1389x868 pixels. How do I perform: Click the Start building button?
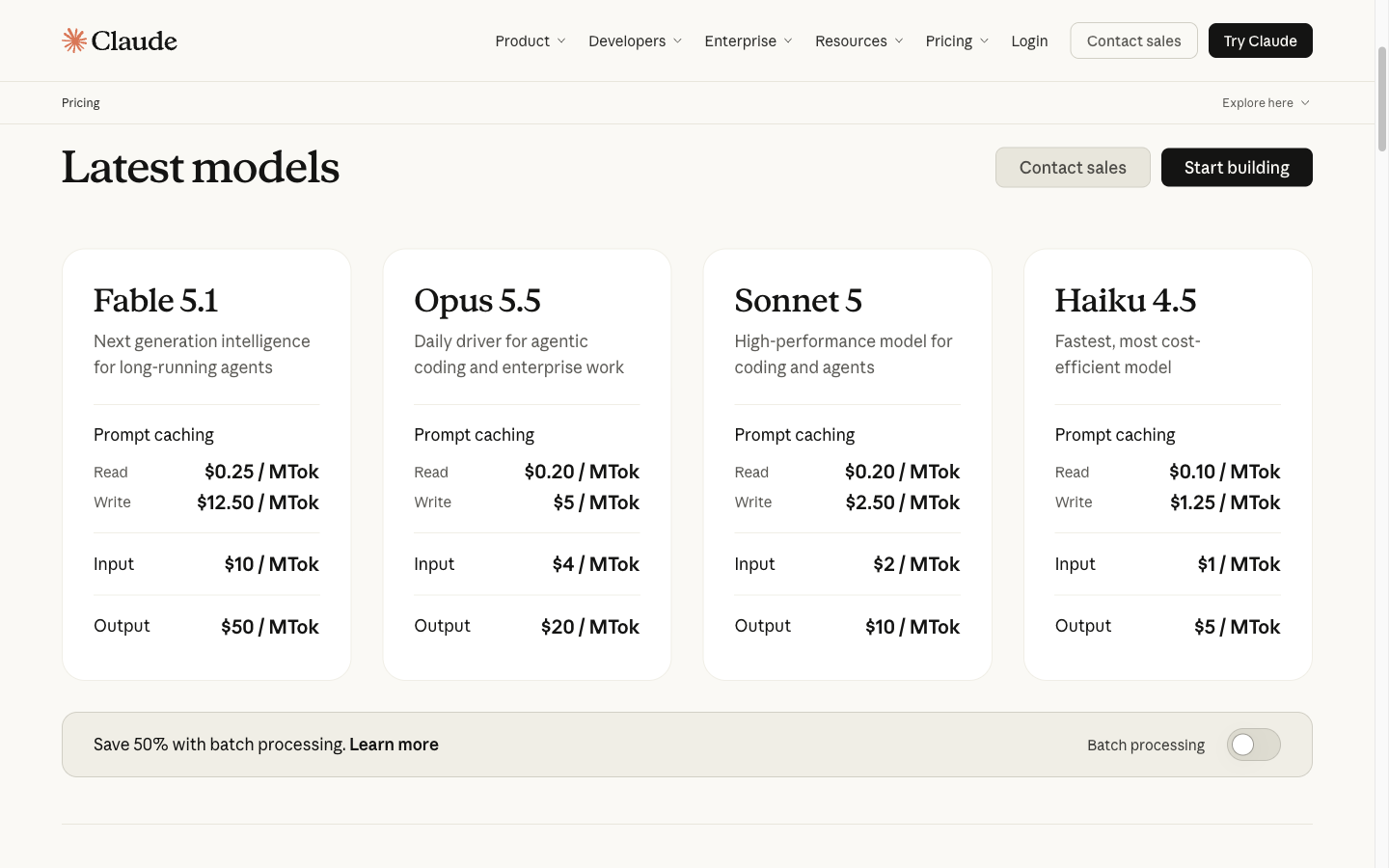1237,168
